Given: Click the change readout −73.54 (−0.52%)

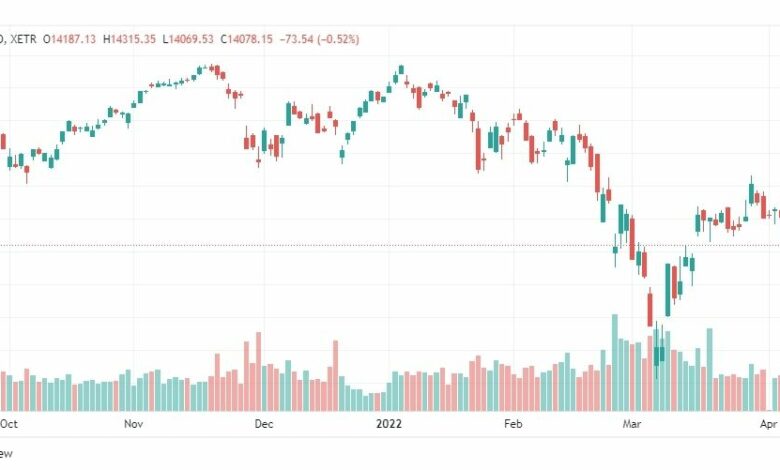Looking at the screenshot, I should point(319,39).
